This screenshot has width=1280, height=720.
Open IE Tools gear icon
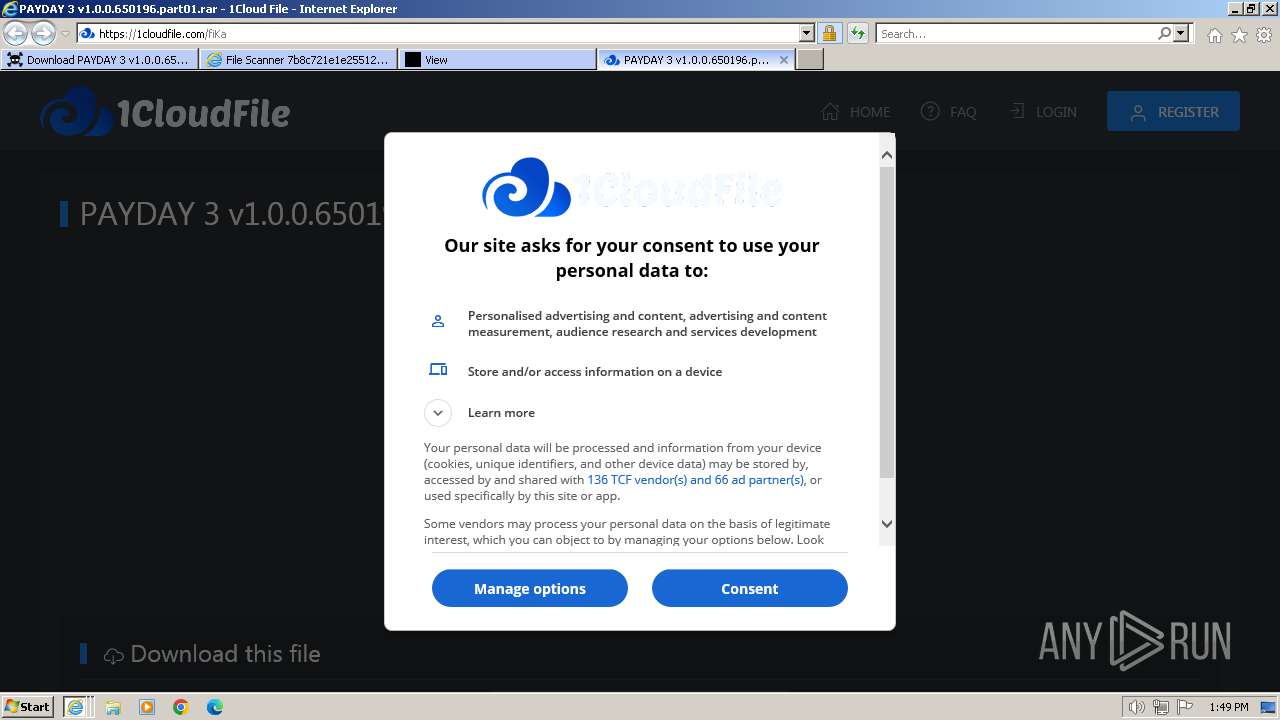pos(1263,35)
